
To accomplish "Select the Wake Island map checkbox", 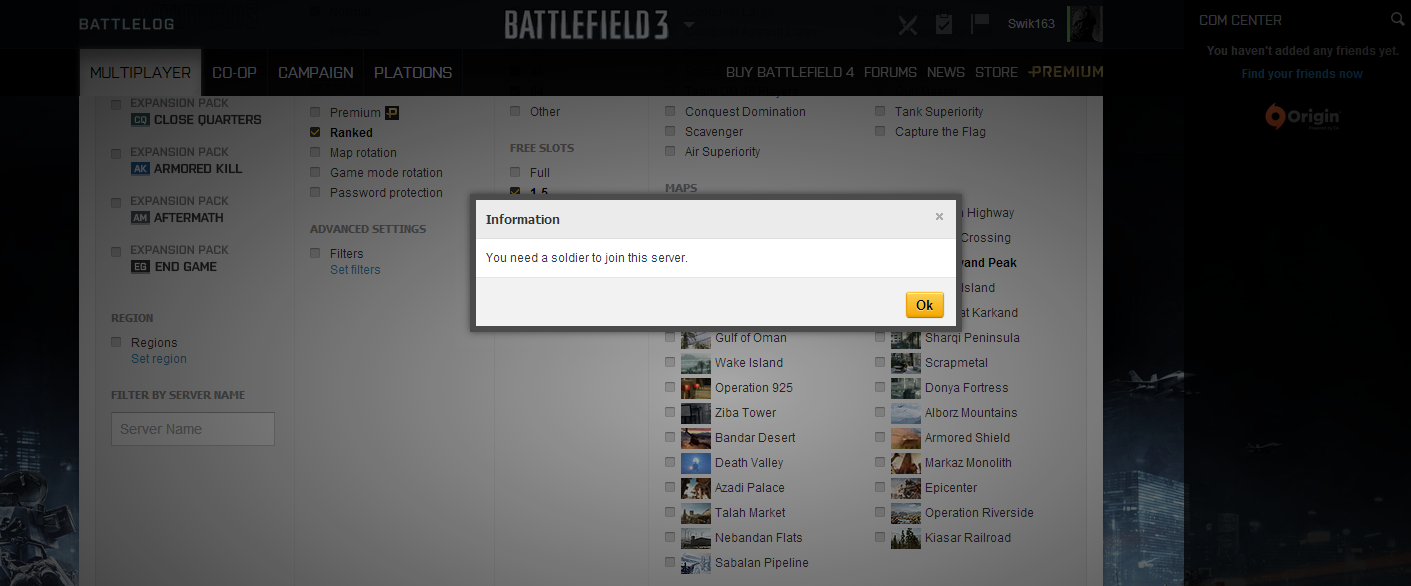I will point(670,363).
